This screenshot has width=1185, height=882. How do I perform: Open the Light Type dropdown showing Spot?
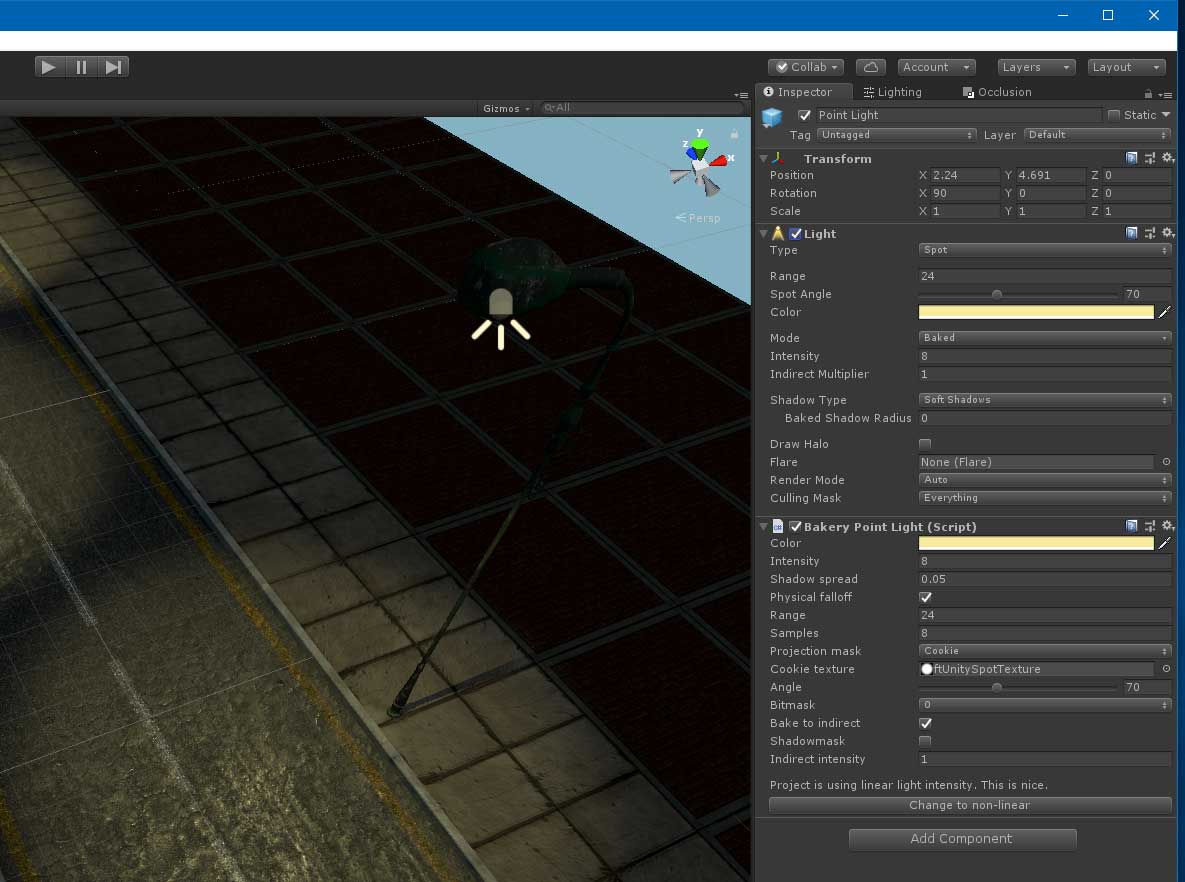pyautogui.click(x=1044, y=250)
